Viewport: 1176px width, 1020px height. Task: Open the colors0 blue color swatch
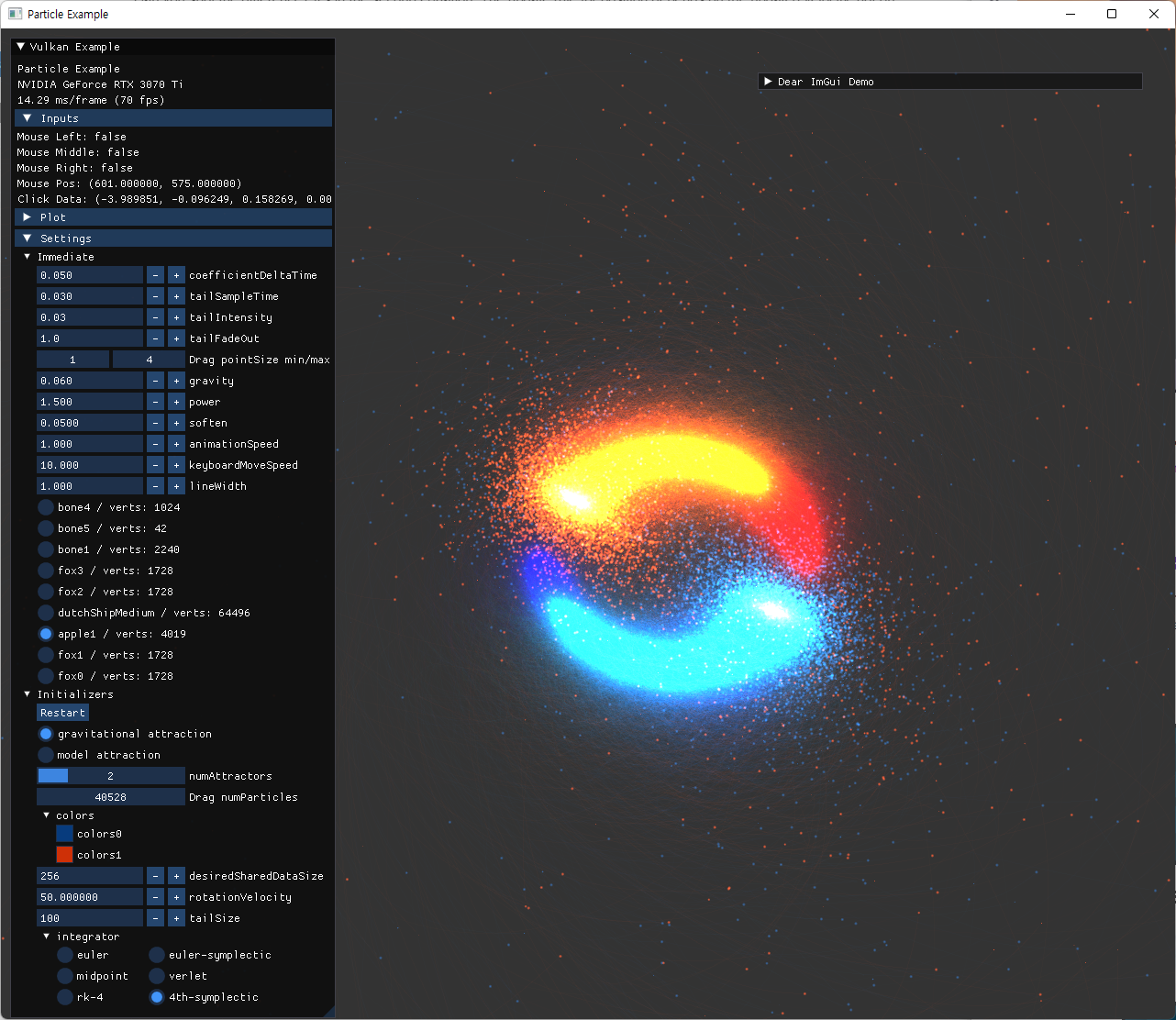[x=64, y=834]
